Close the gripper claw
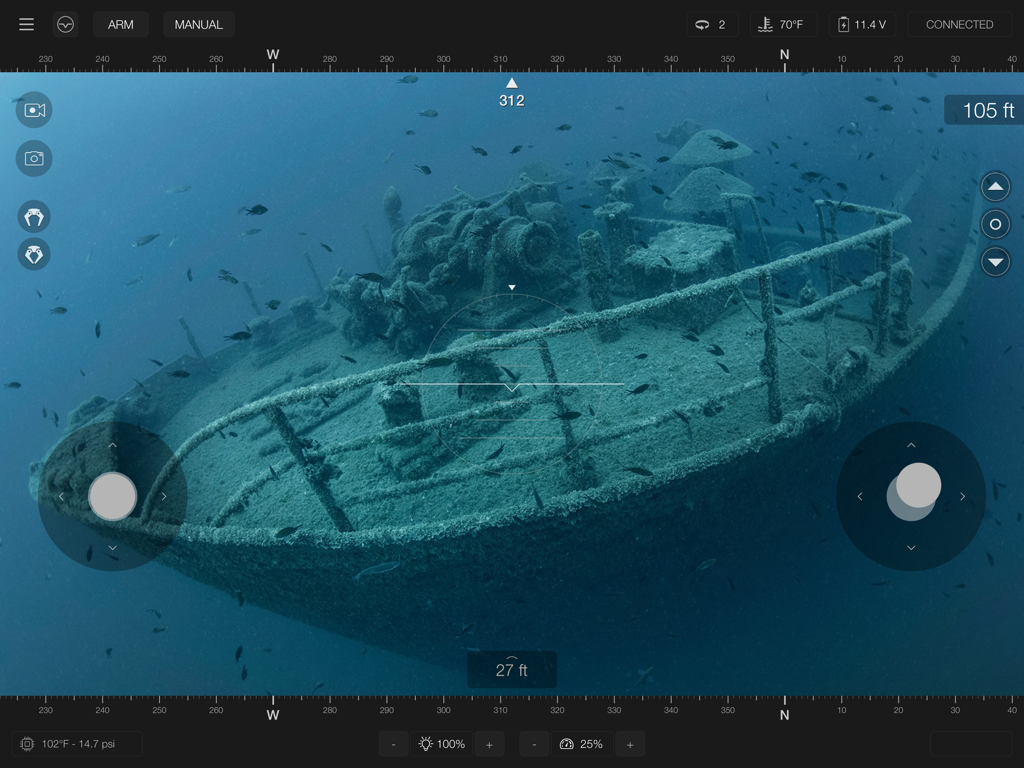The width and height of the screenshot is (1024, 768). 34,254
